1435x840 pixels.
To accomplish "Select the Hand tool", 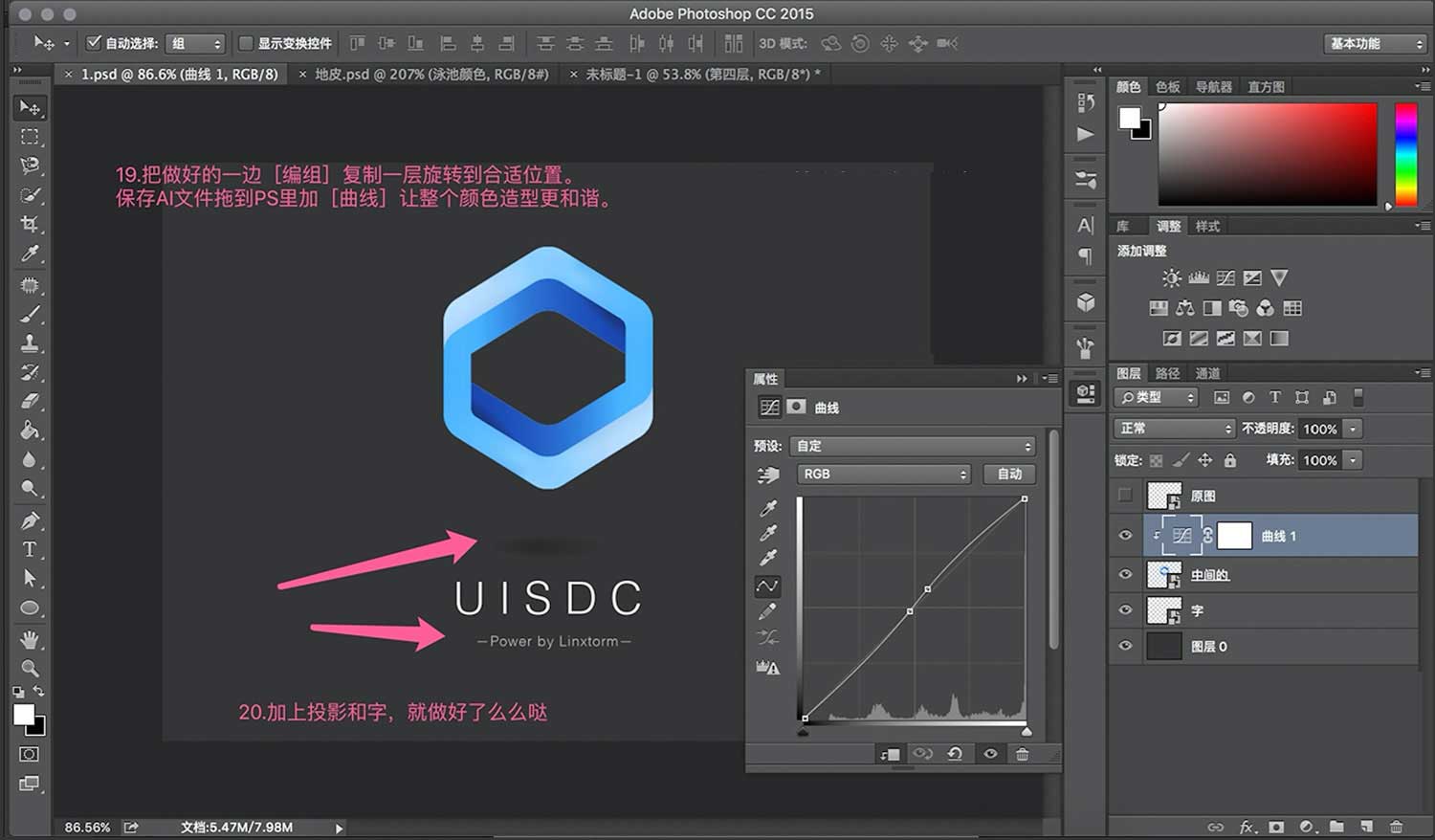I will 30,638.
